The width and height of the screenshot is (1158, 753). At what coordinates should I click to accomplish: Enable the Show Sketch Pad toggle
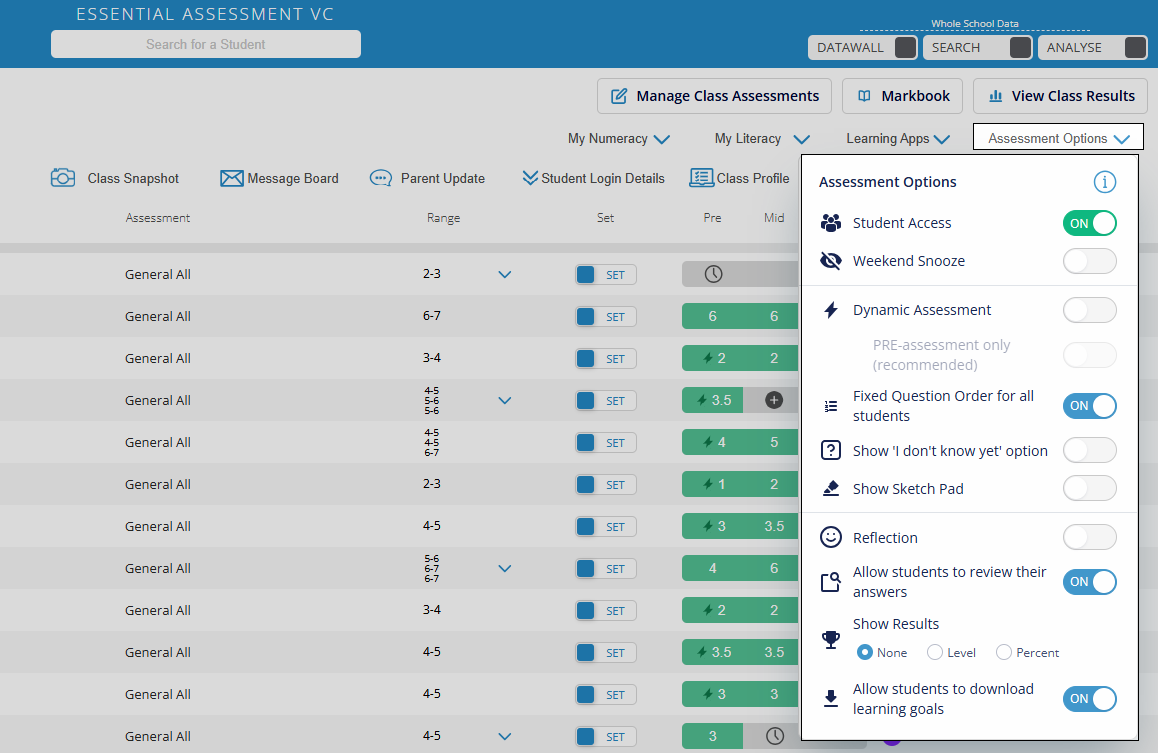(1089, 488)
